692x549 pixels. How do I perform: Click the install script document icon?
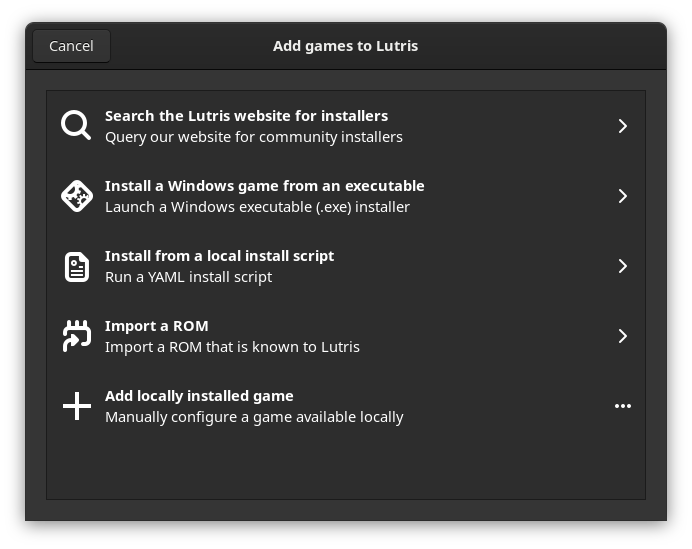76,266
